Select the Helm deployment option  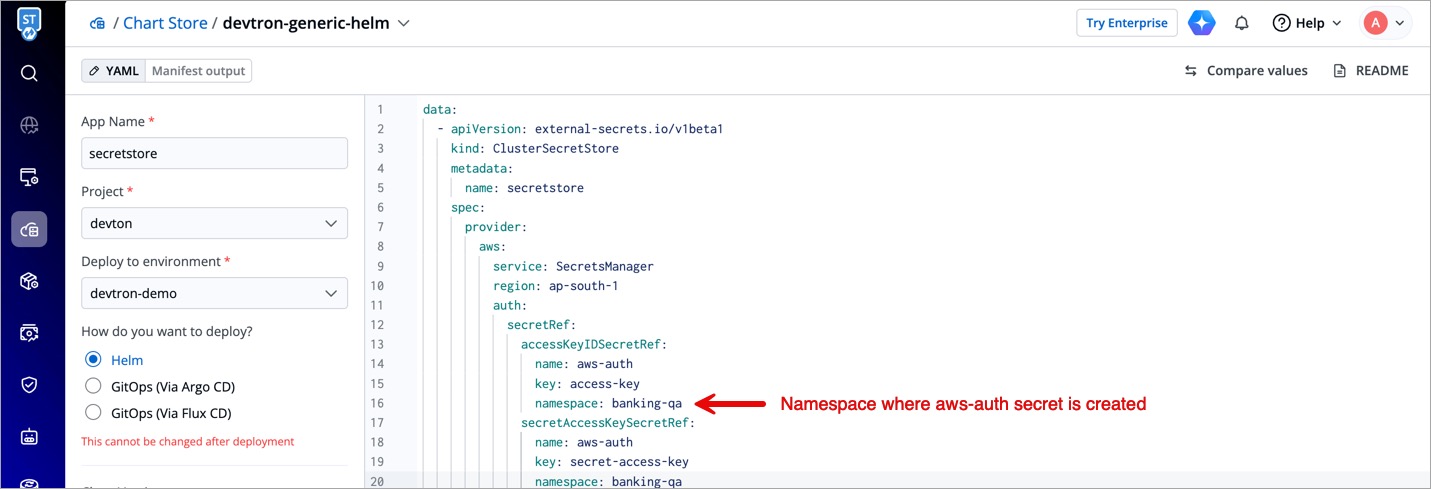(x=94, y=360)
